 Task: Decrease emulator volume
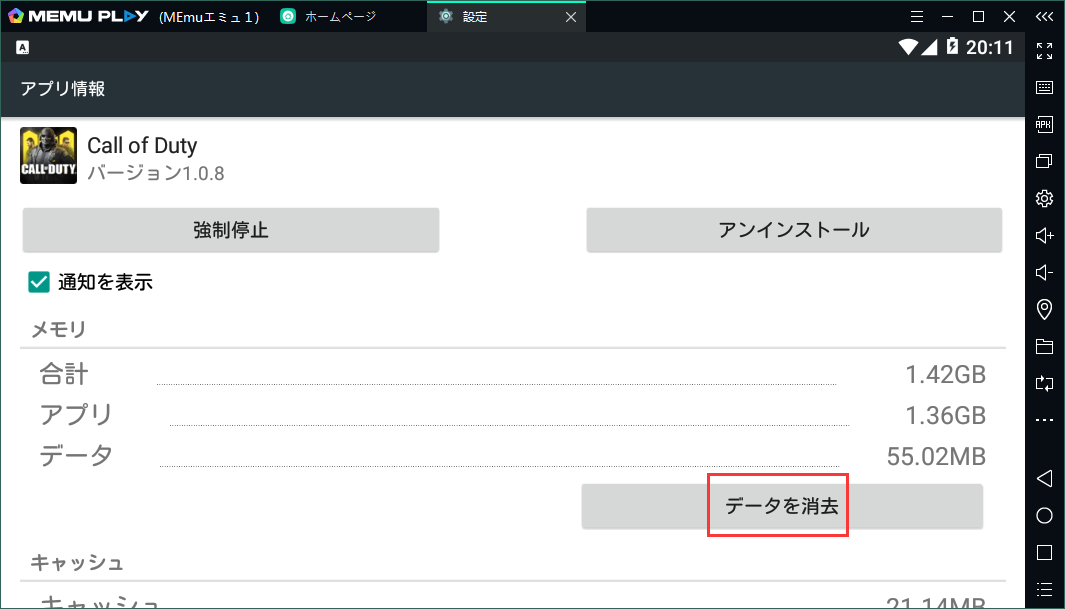[x=1044, y=271]
